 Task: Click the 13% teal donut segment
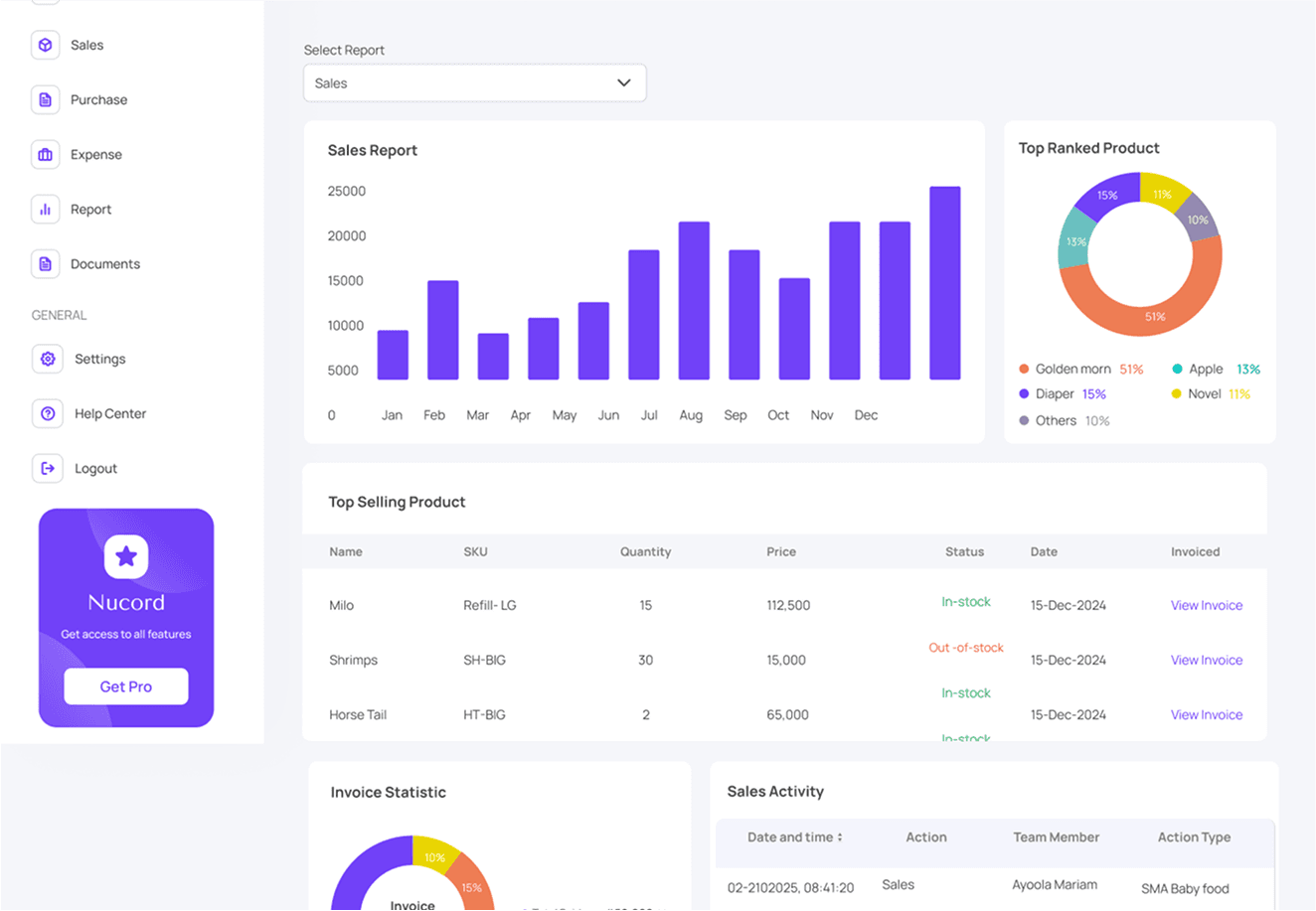(1075, 240)
